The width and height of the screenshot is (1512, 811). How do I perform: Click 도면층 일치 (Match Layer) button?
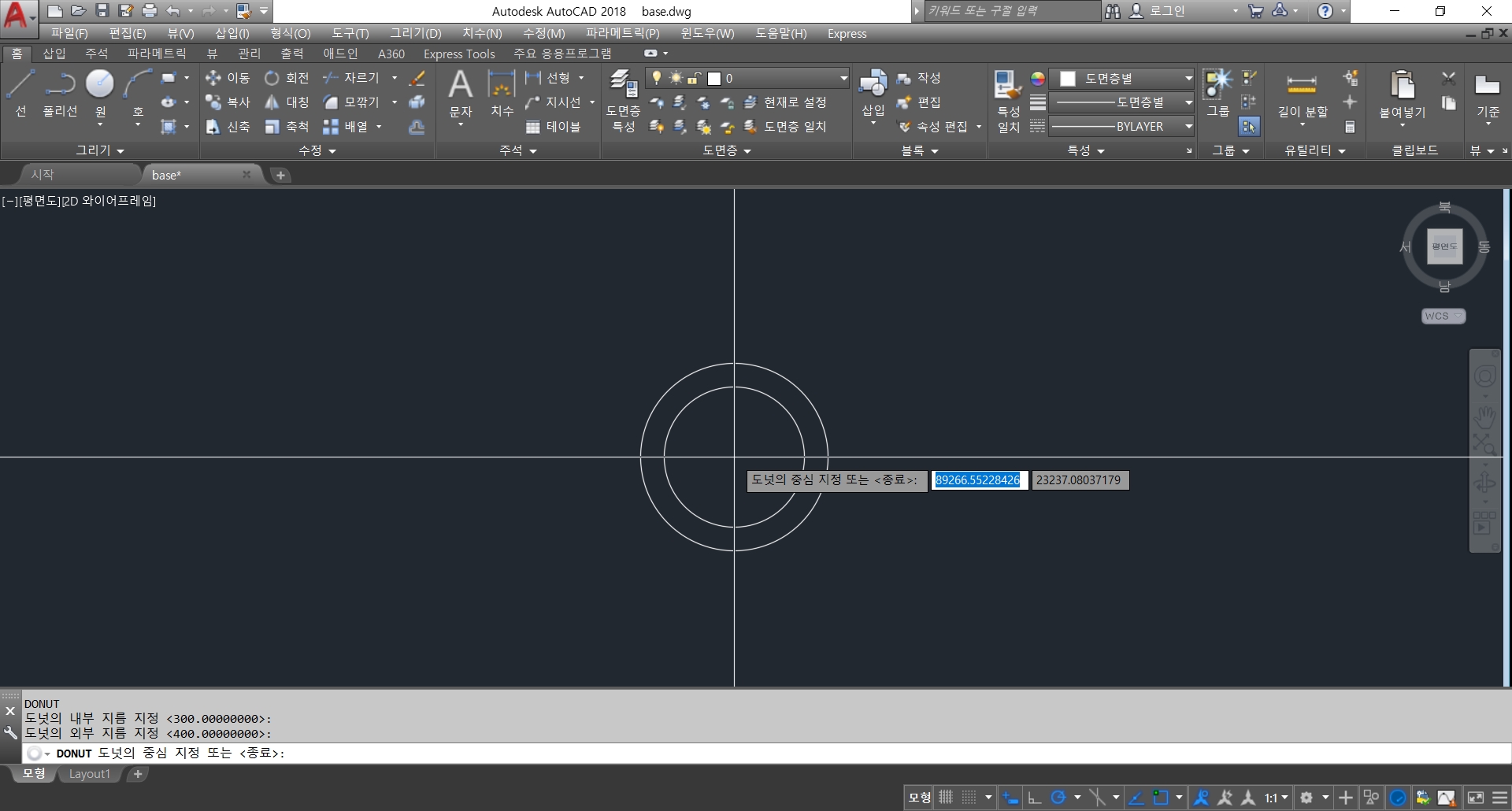(x=785, y=127)
